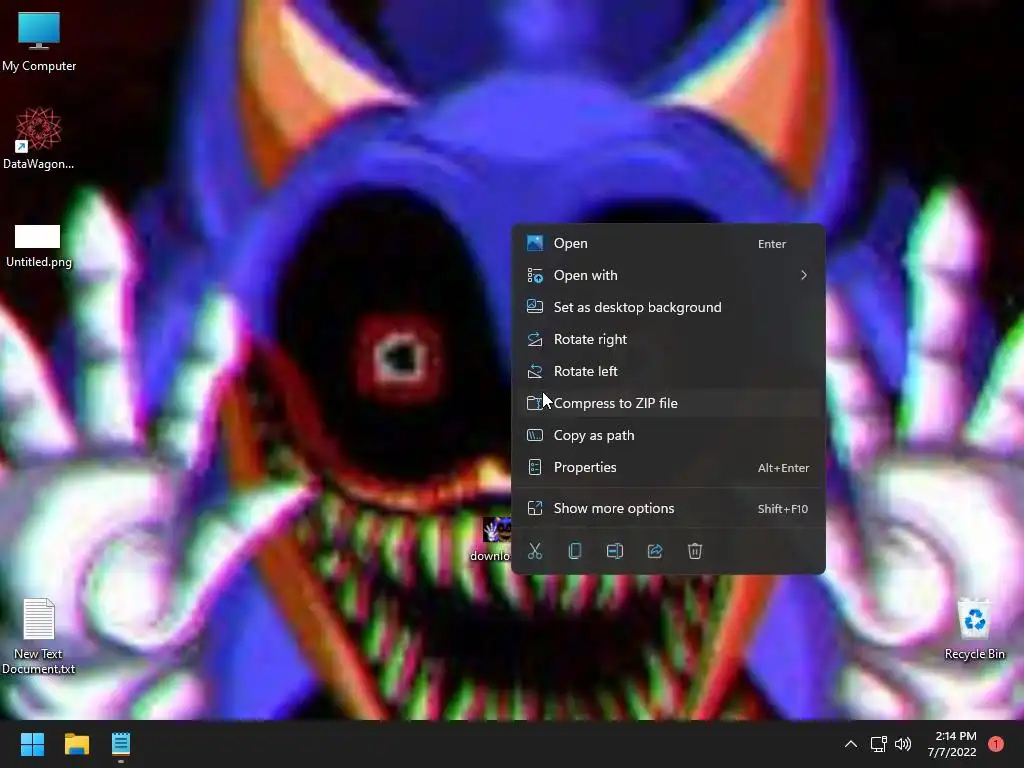Choose Open in the context menu
This screenshot has width=1024, height=768.
point(668,244)
